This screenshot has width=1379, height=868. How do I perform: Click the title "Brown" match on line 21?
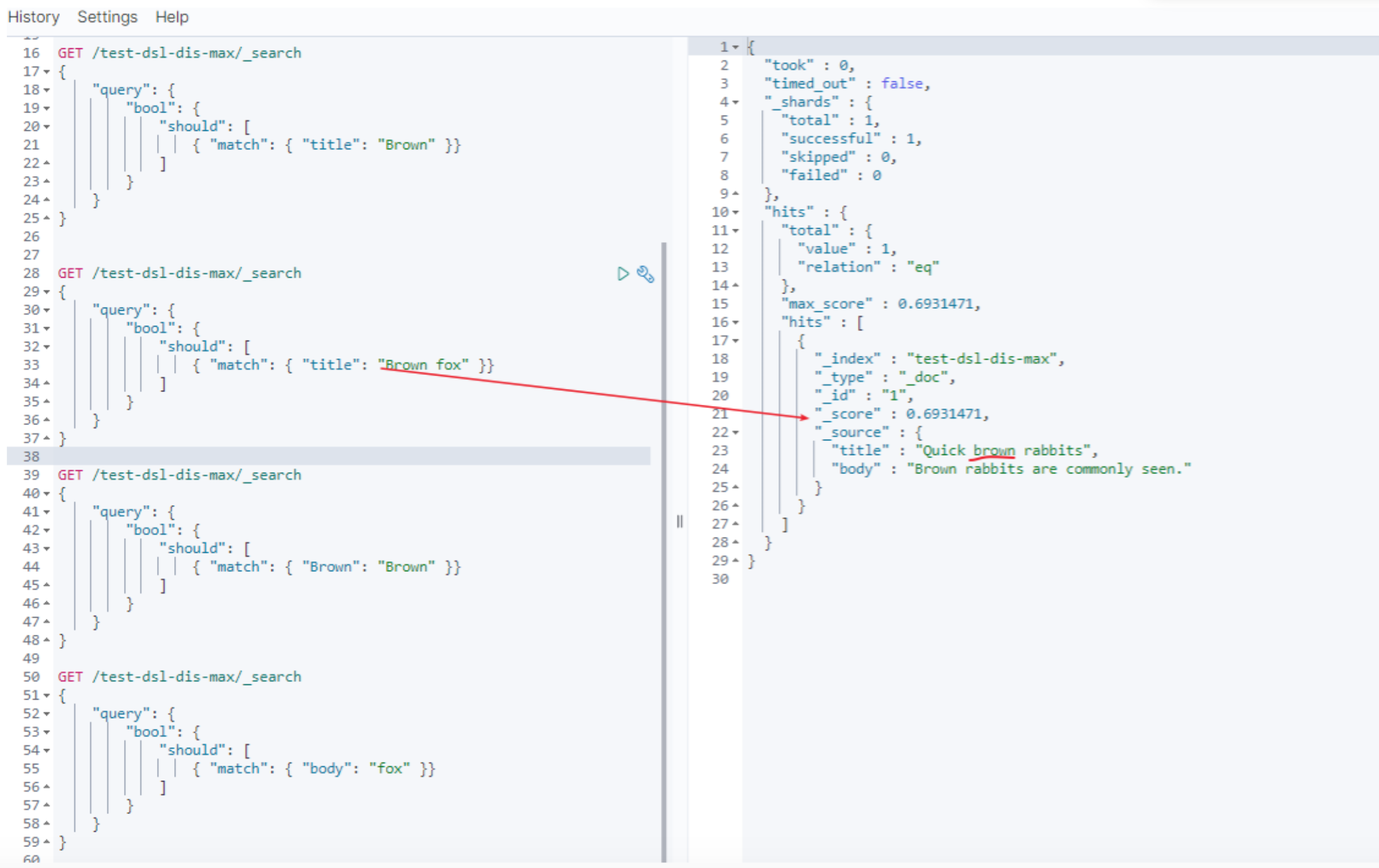pos(327,146)
